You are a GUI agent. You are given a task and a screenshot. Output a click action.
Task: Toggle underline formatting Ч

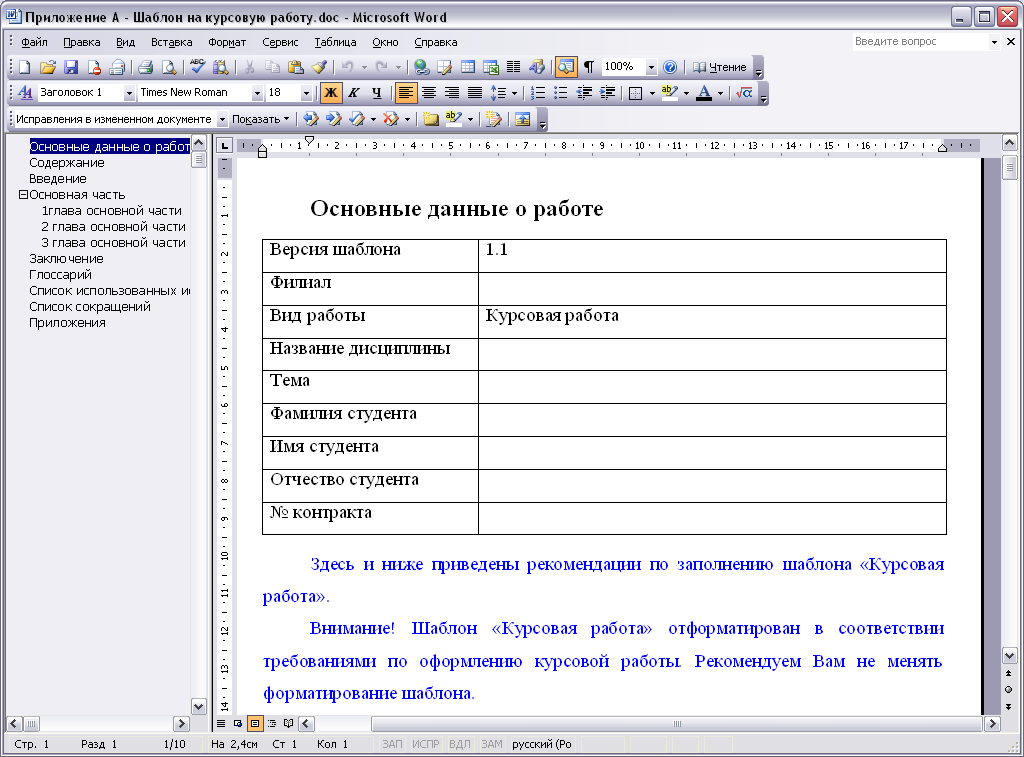tap(377, 93)
